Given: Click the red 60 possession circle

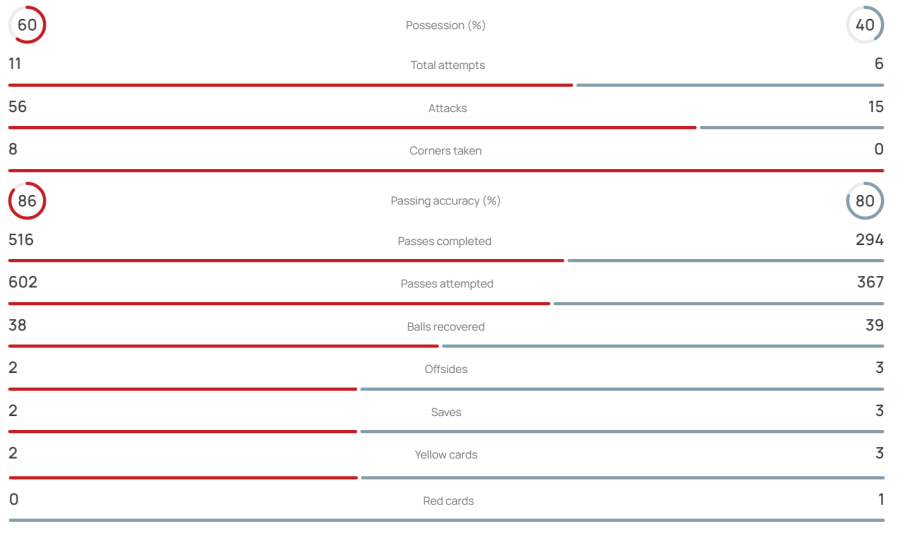Looking at the screenshot, I should (27, 25).
